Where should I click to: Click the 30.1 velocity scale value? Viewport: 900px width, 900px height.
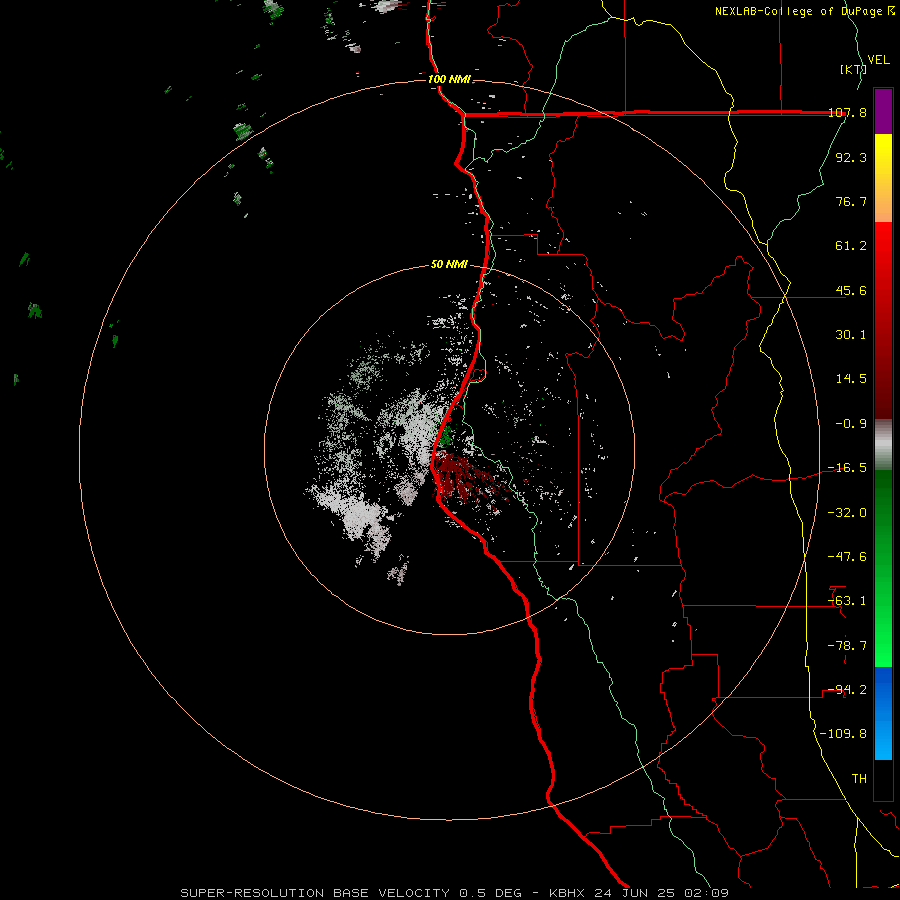[851, 335]
